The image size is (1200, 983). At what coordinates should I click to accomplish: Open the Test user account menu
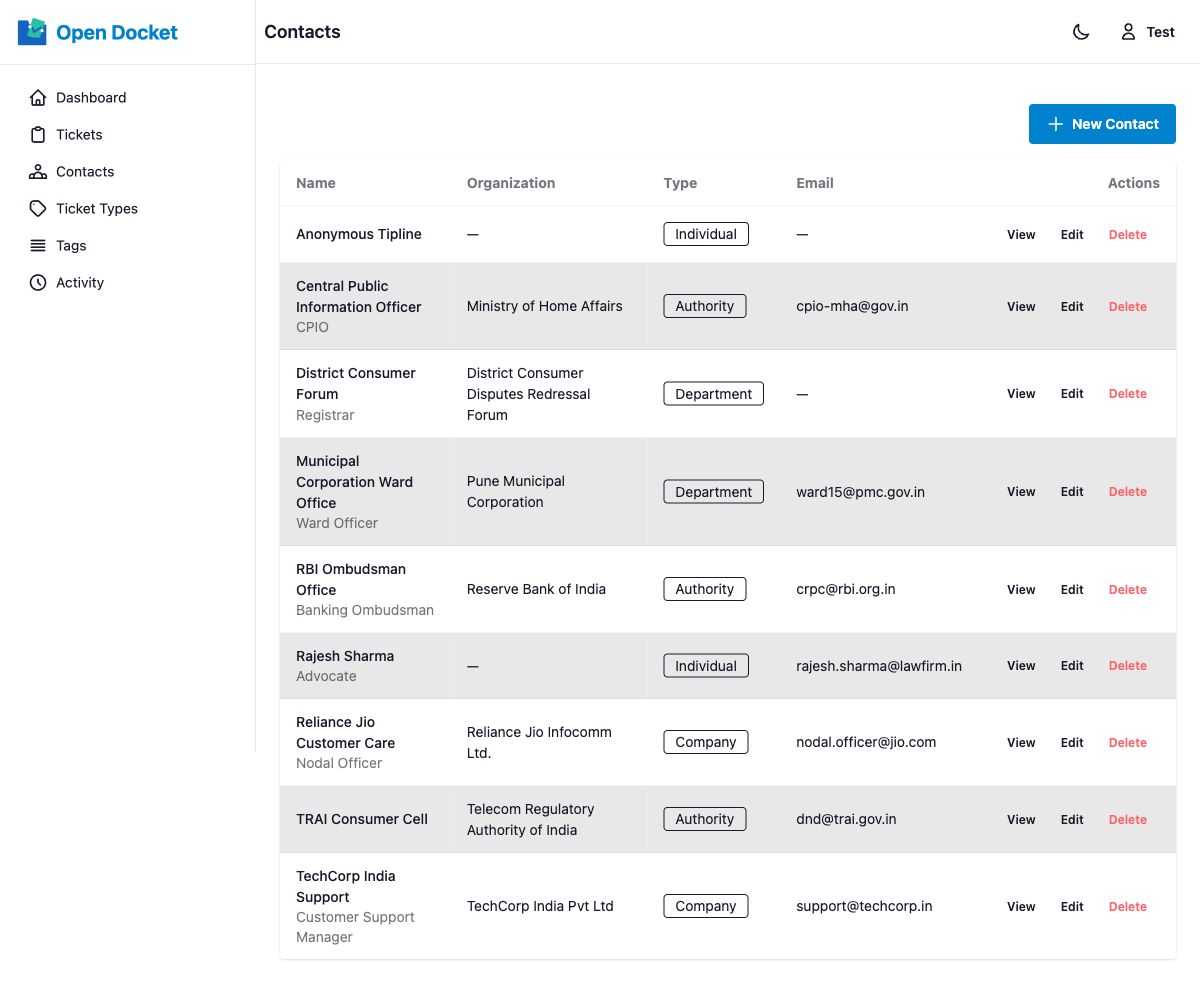[1147, 31]
